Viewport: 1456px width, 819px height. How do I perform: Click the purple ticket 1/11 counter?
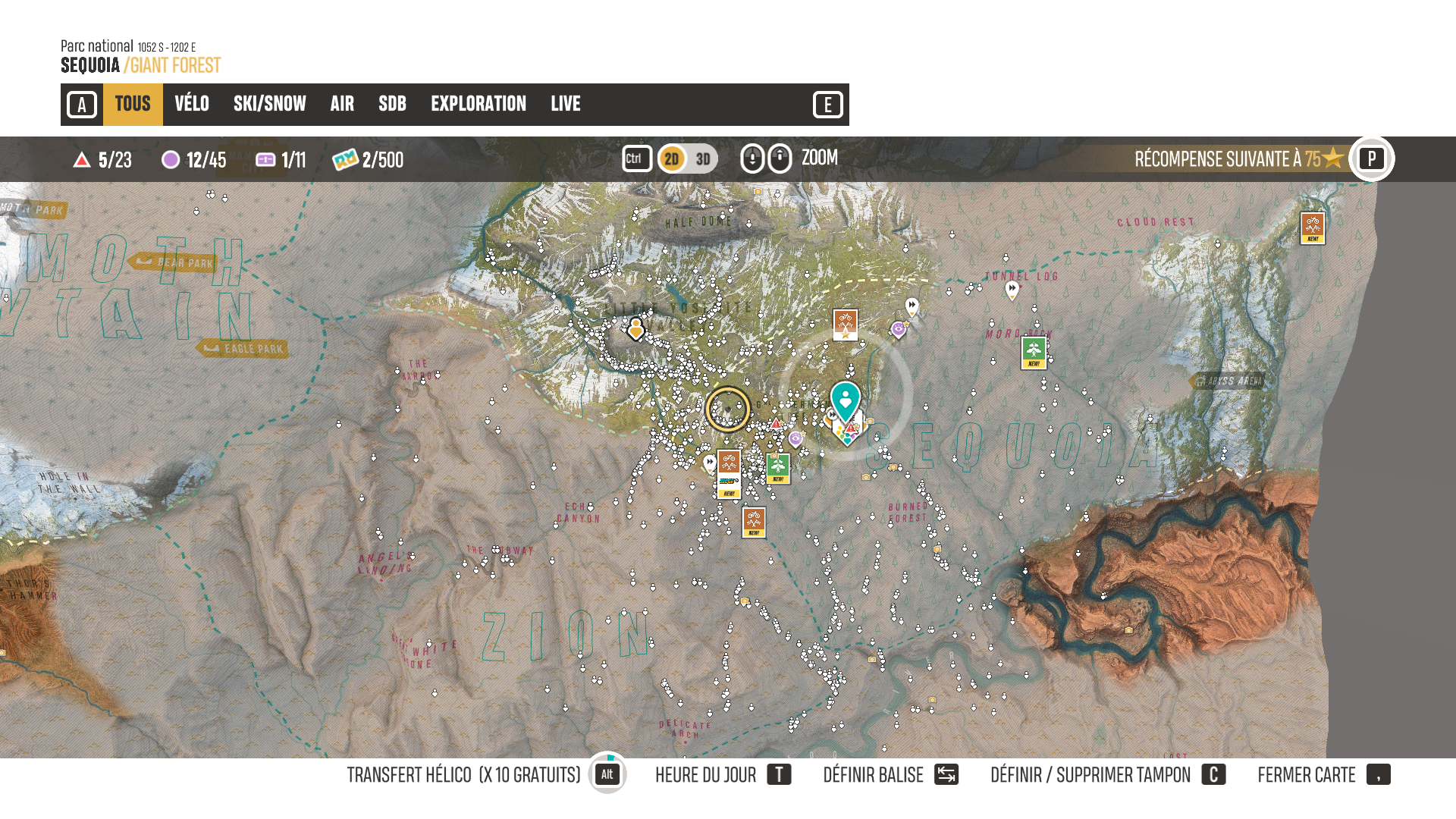pyautogui.click(x=281, y=160)
